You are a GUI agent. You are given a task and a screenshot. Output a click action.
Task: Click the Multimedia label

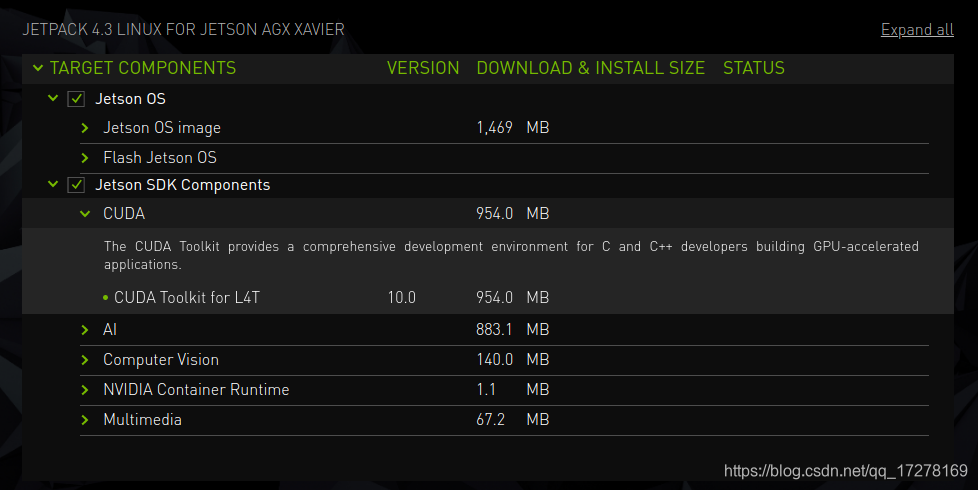pos(143,420)
